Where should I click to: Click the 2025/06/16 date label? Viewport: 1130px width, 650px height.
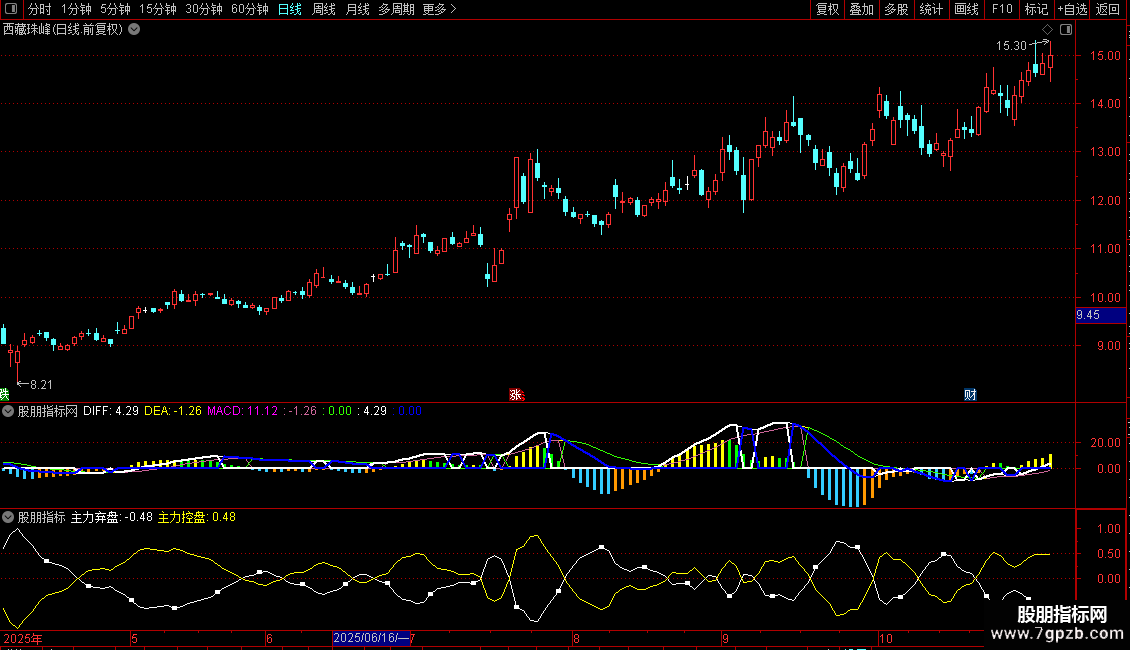click(x=370, y=638)
